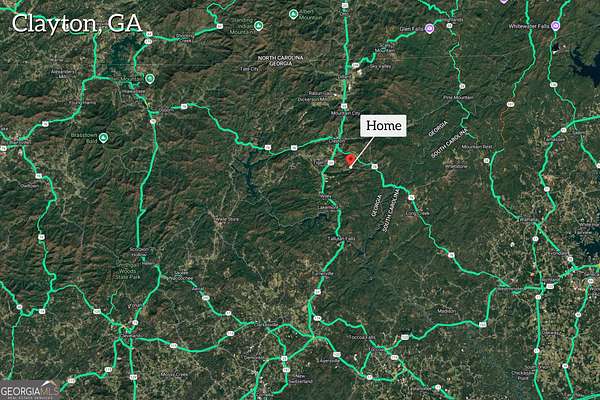Select the Tallulah Falls town label

tap(341, 238)
